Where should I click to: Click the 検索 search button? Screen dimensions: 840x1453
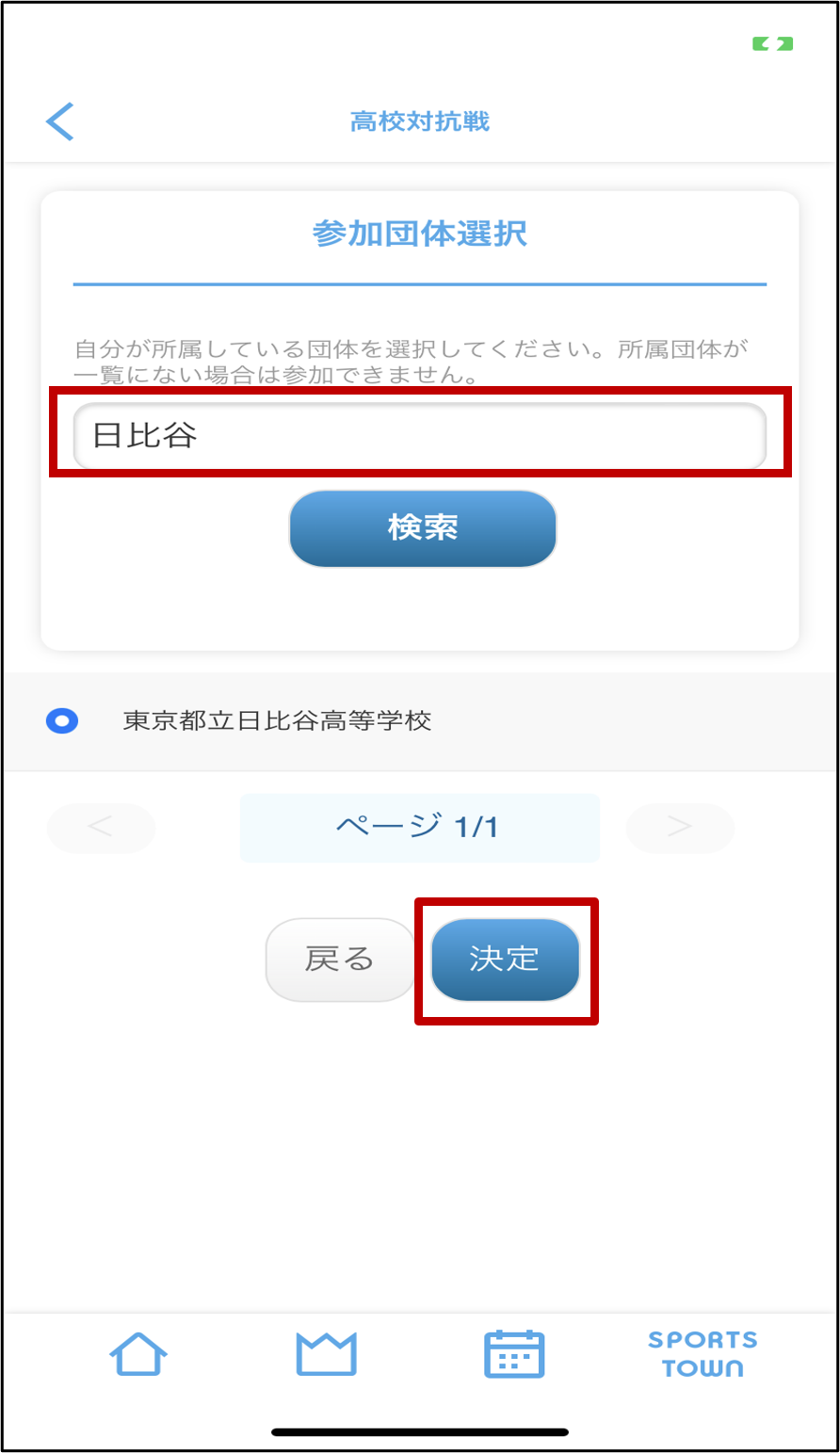point(423,528)
